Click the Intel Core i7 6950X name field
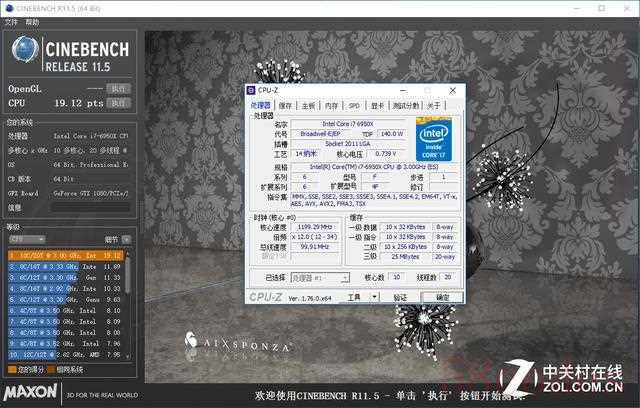The image size is (640, 408). pos(348,124)
